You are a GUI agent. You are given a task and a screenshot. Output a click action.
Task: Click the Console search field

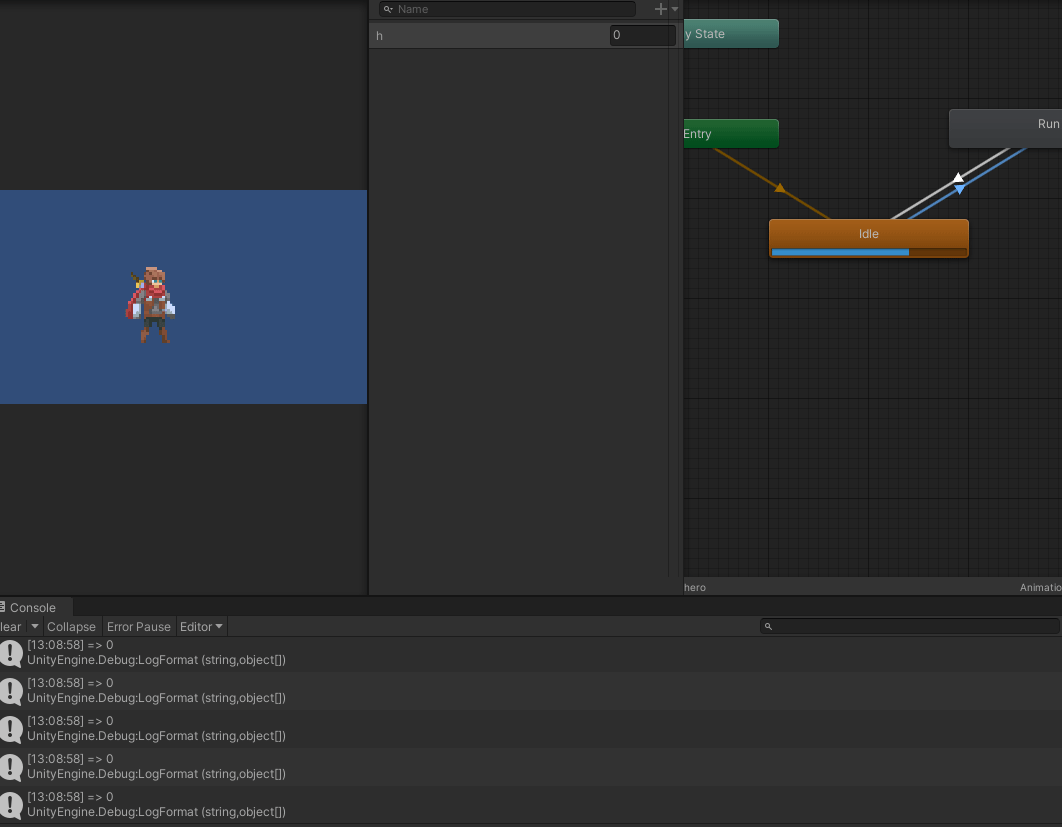909,627
